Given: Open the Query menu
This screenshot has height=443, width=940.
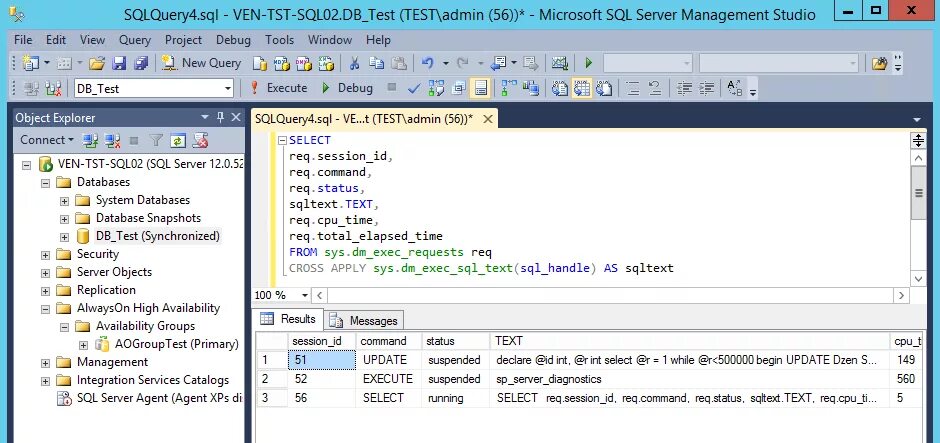Looking at the screenshot, I should click(x=134, y=40).
